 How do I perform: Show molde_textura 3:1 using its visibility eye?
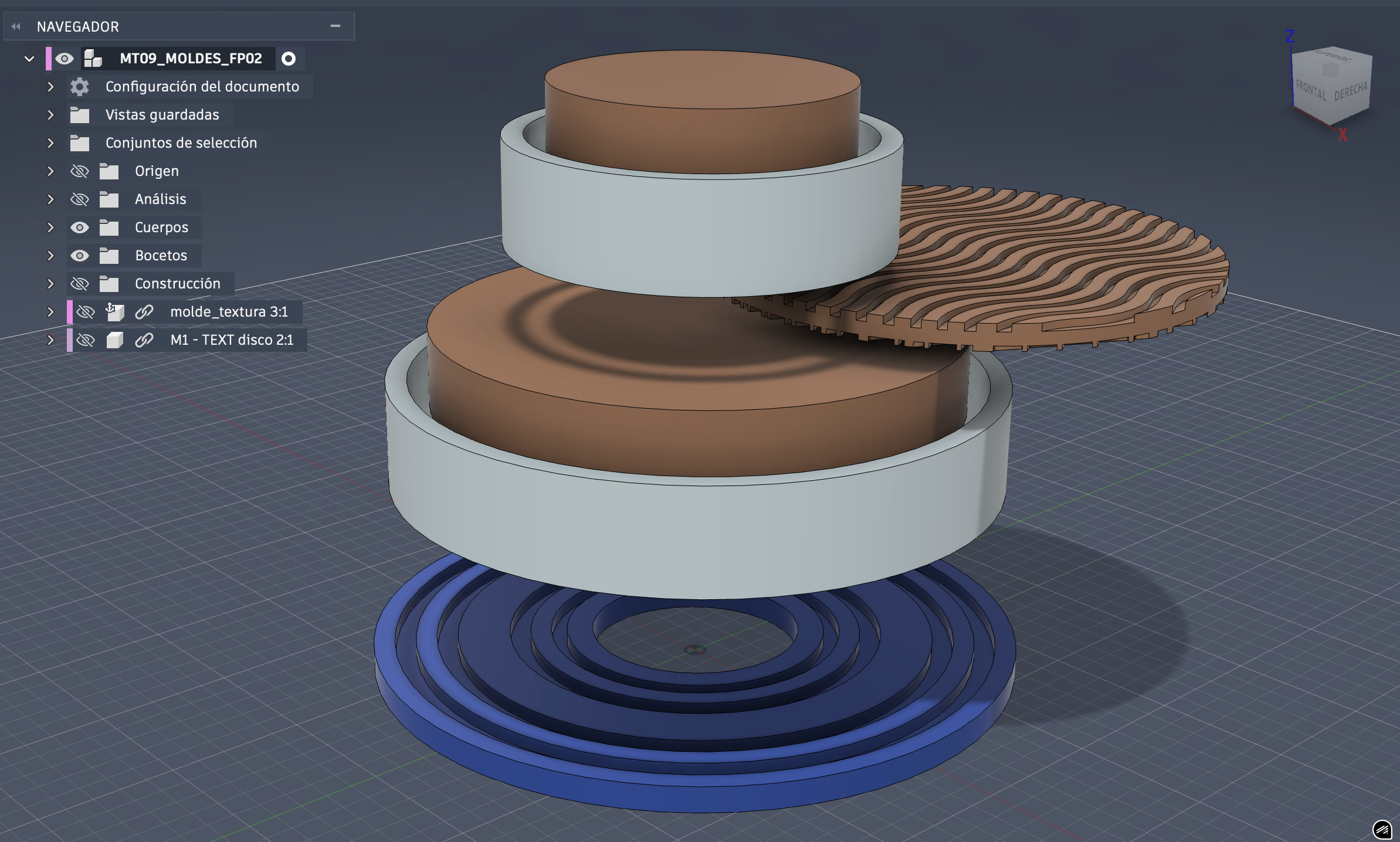click(x=86, y=312)
